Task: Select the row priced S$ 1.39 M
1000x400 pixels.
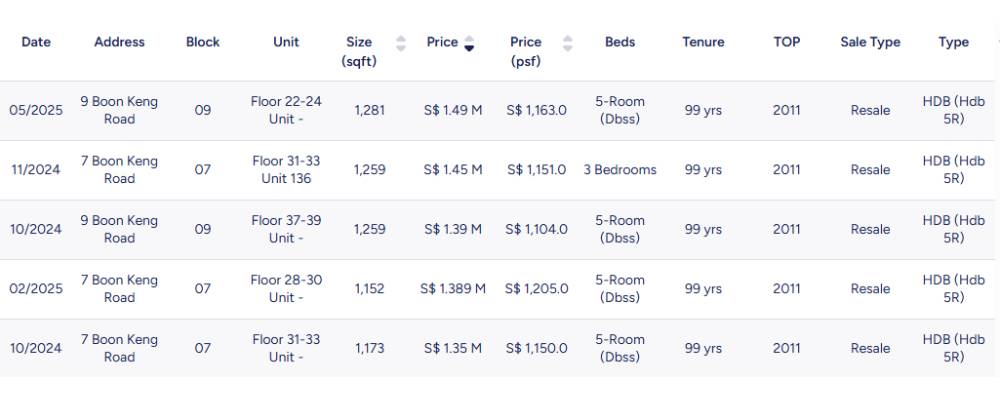Action: [453, 229]
